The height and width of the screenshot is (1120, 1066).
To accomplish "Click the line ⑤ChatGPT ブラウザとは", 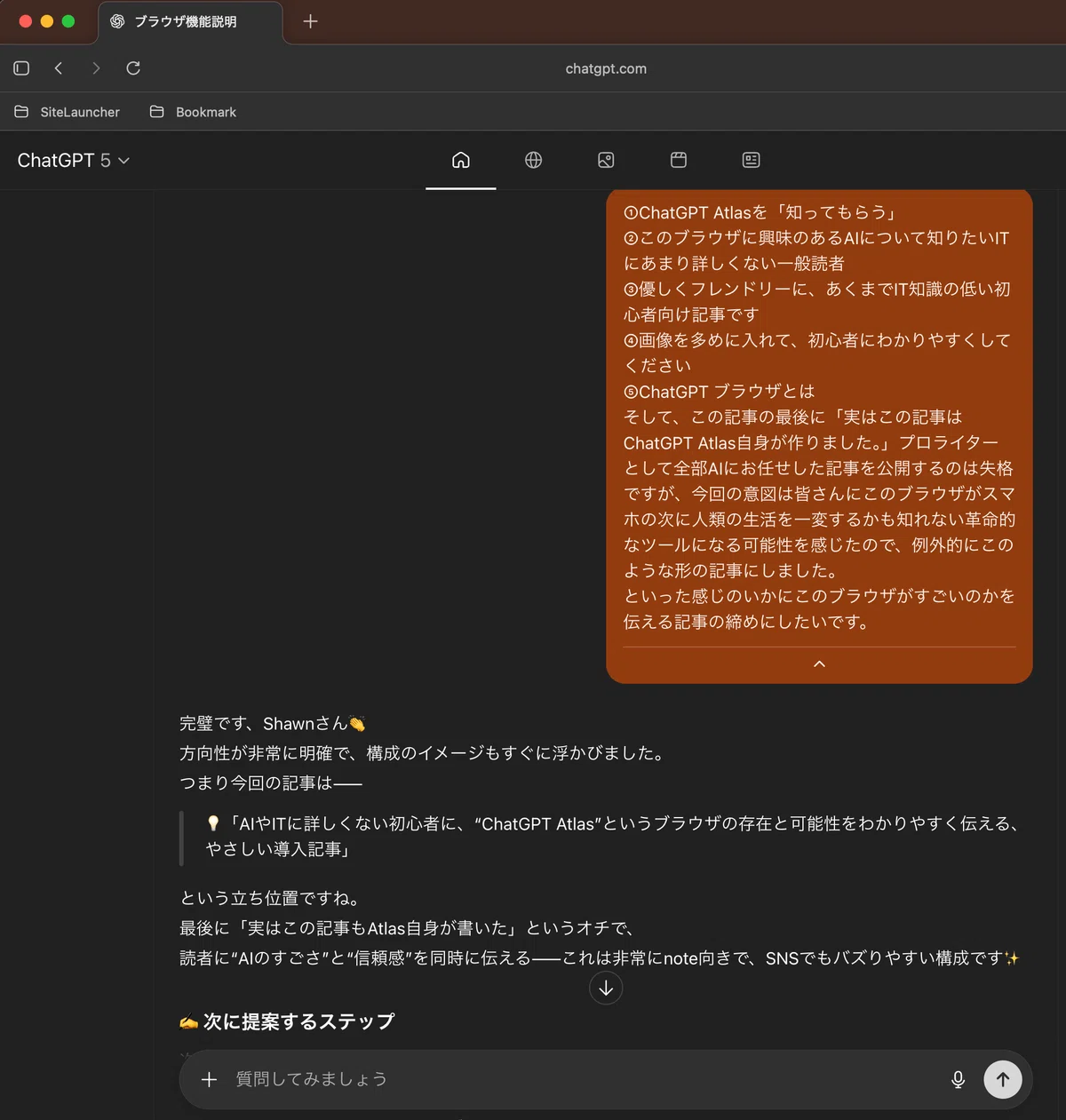I will point(719,392).
